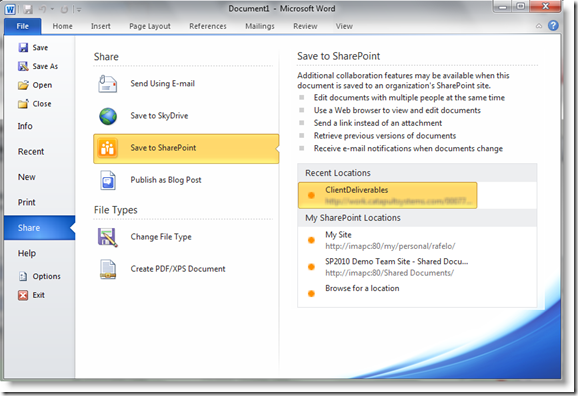Click the Save text label in sidebar

point(40,48)
